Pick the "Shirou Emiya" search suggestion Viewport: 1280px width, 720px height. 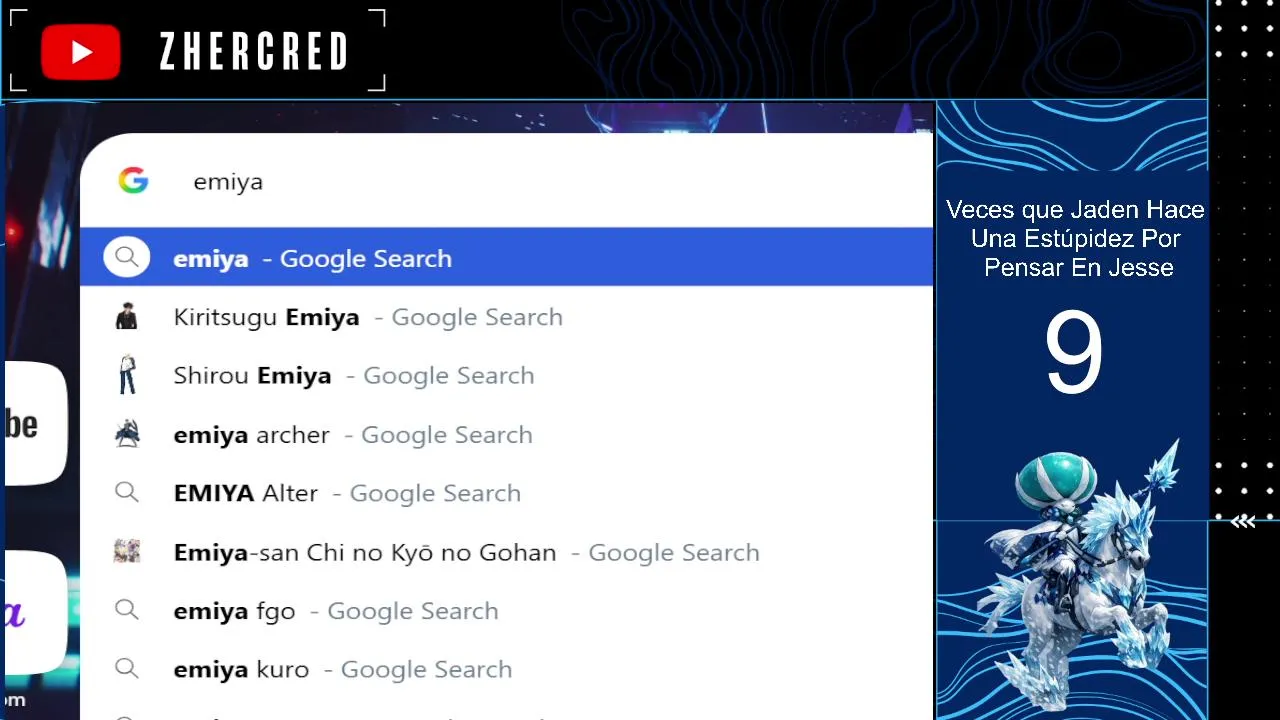click(x=253, y=375)
